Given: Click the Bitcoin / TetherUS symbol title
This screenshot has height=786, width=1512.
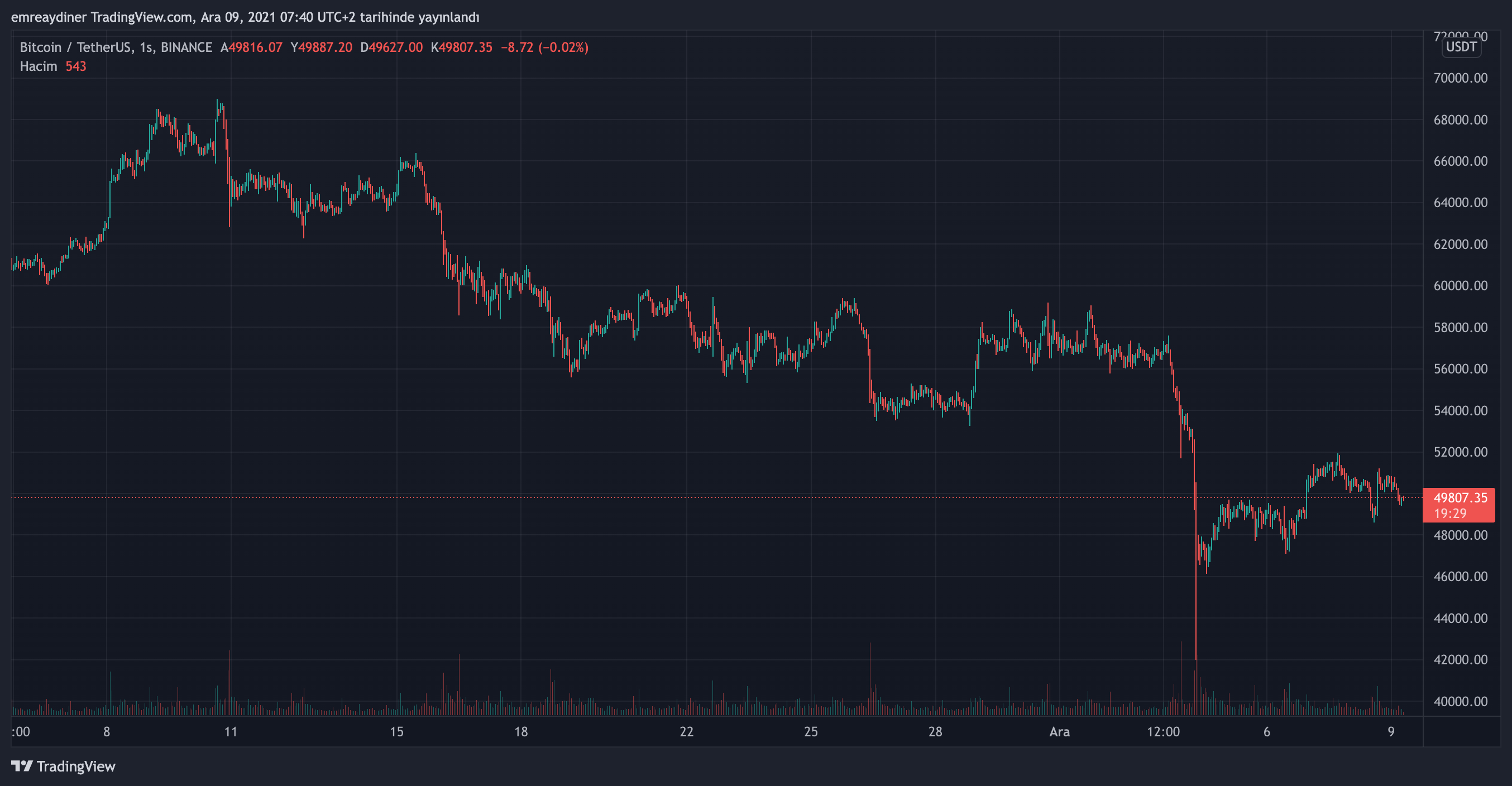Looking at the screenshot, I should point(75,47).
